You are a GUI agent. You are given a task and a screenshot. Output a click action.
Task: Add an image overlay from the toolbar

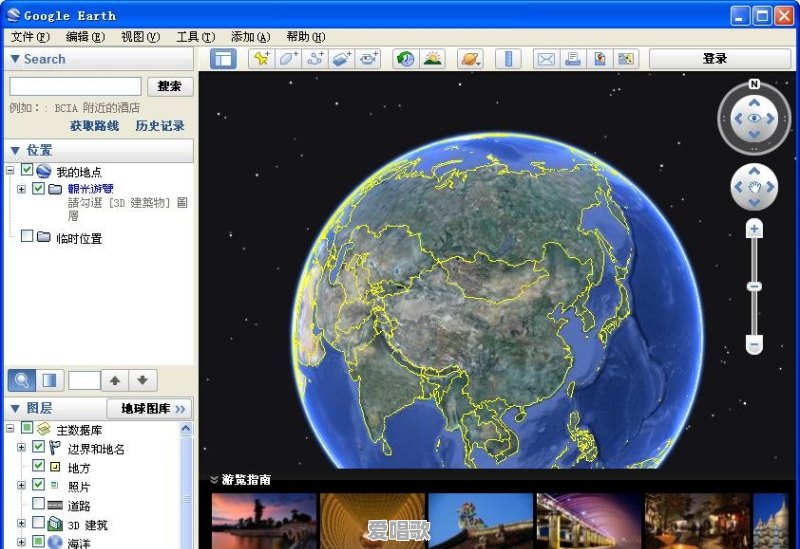click(342, 59)
